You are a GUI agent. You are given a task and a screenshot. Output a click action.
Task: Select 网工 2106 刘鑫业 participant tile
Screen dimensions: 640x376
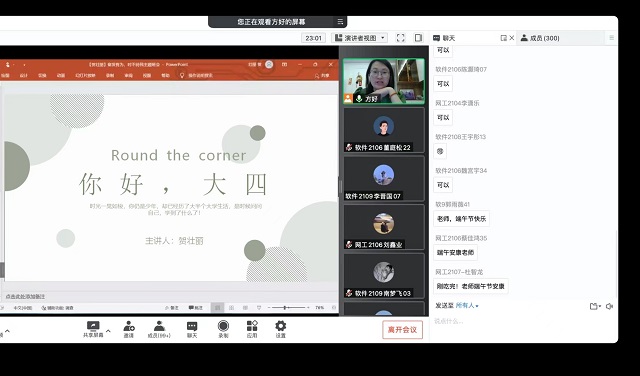point(384,227)
